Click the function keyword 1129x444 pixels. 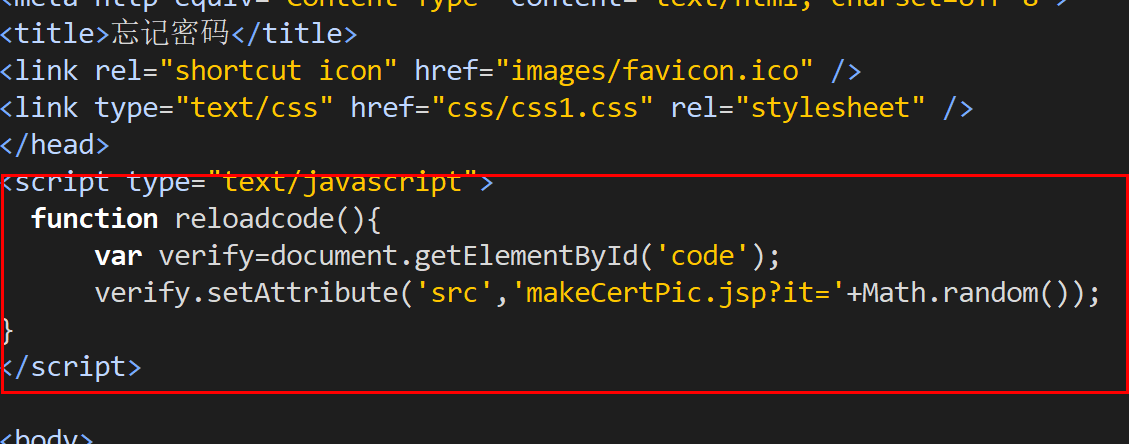94,219
